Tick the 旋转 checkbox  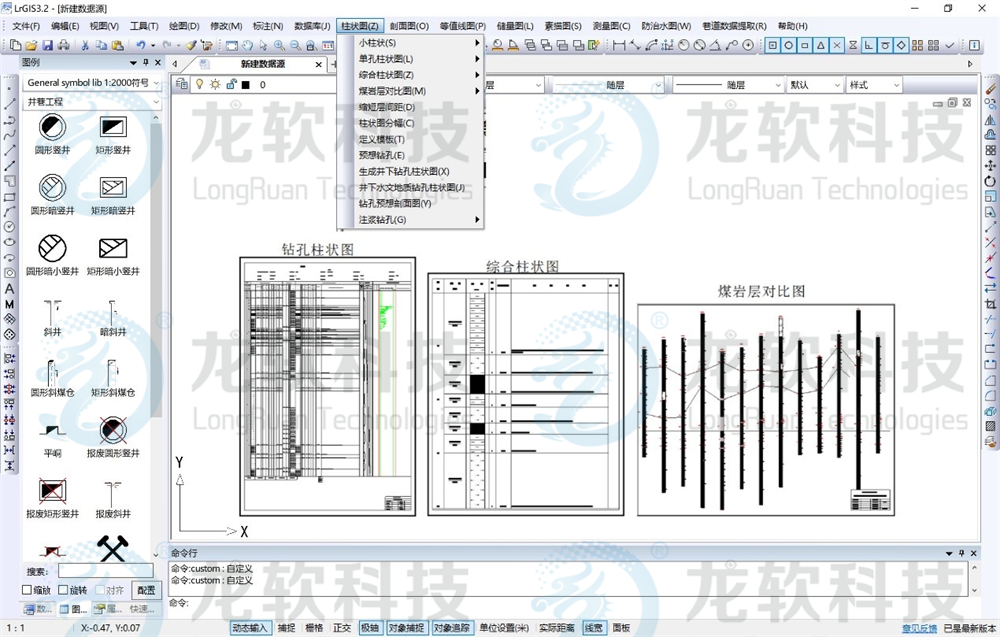click(x=64, y=590)
